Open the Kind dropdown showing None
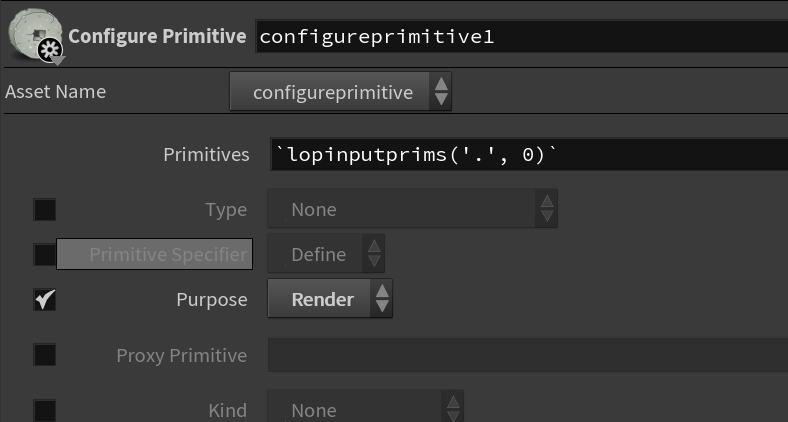The width and height of the screenshot is (788, 422). [365, 408]
